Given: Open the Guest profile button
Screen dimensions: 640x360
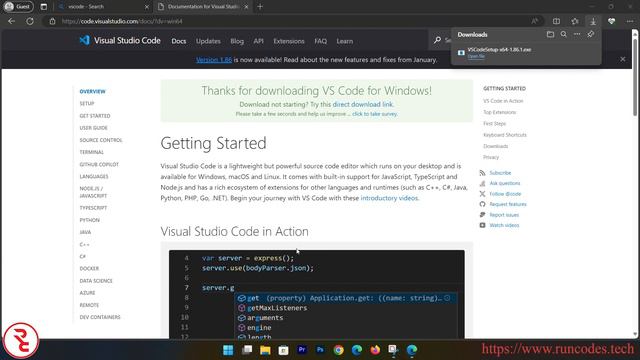Looking at the screenshot, I should [x=18, y=7].
